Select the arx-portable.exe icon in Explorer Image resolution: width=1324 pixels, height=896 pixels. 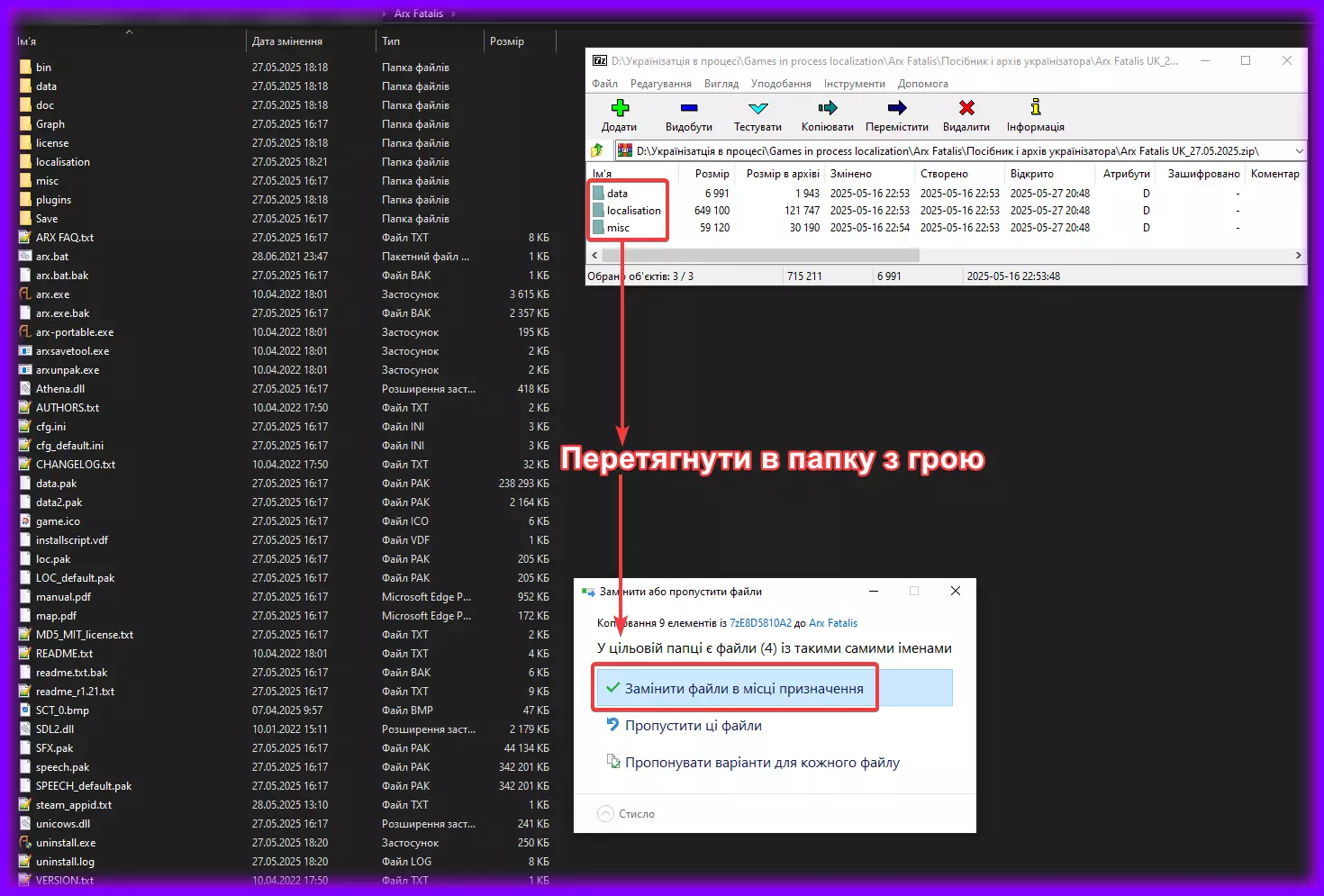[x=25, y=332]
